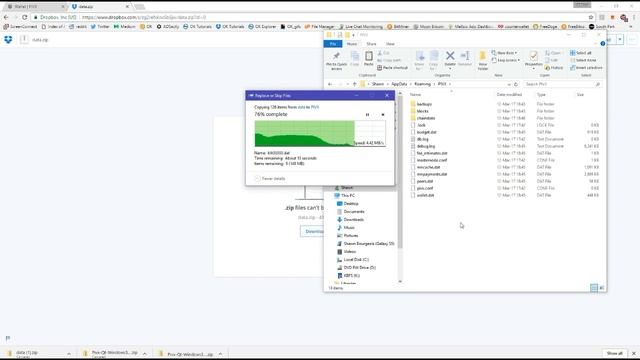The height and width of the screenshot is (360, 640).
Task: Click Paste shortcut in the ribbon
Action: click(x=392, y=68)
